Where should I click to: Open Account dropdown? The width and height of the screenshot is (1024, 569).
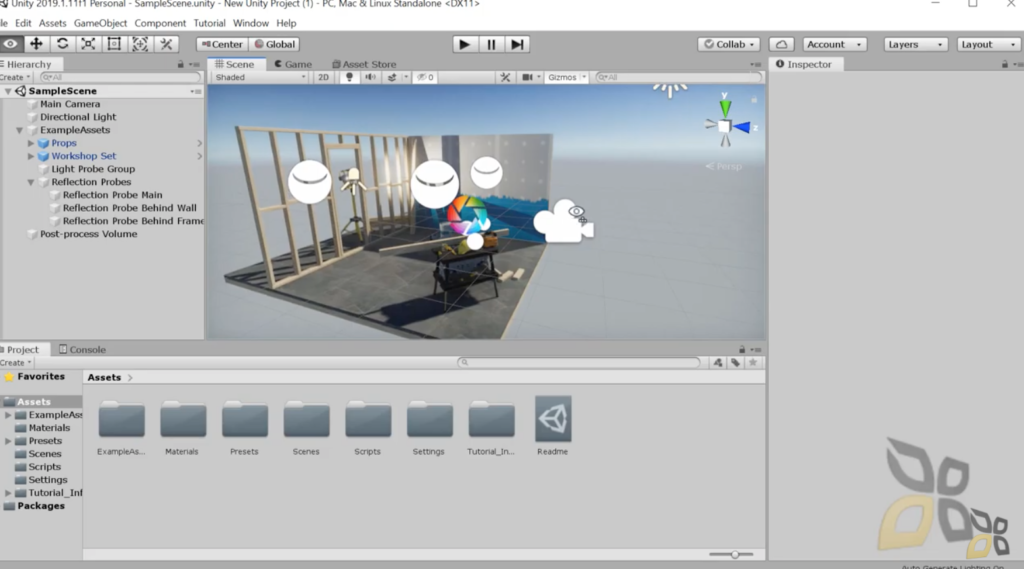tap(835, 44)
